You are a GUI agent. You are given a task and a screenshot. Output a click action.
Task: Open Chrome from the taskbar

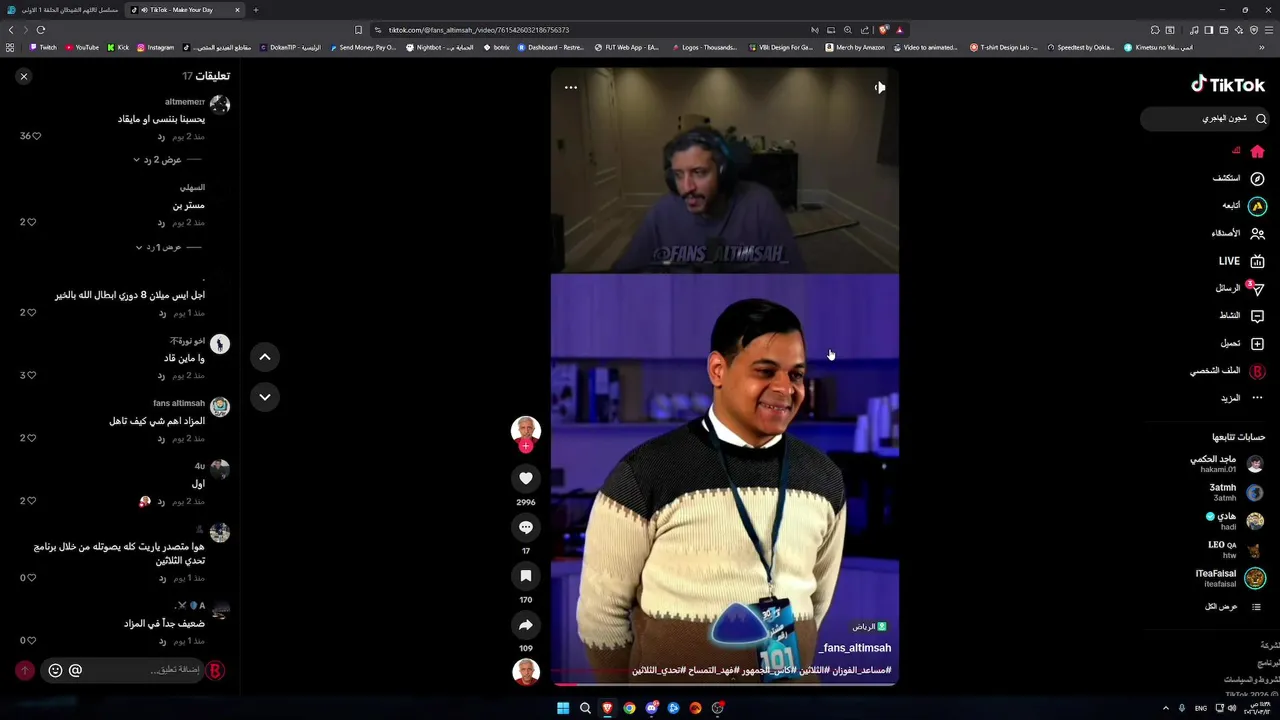pos(629,708)
